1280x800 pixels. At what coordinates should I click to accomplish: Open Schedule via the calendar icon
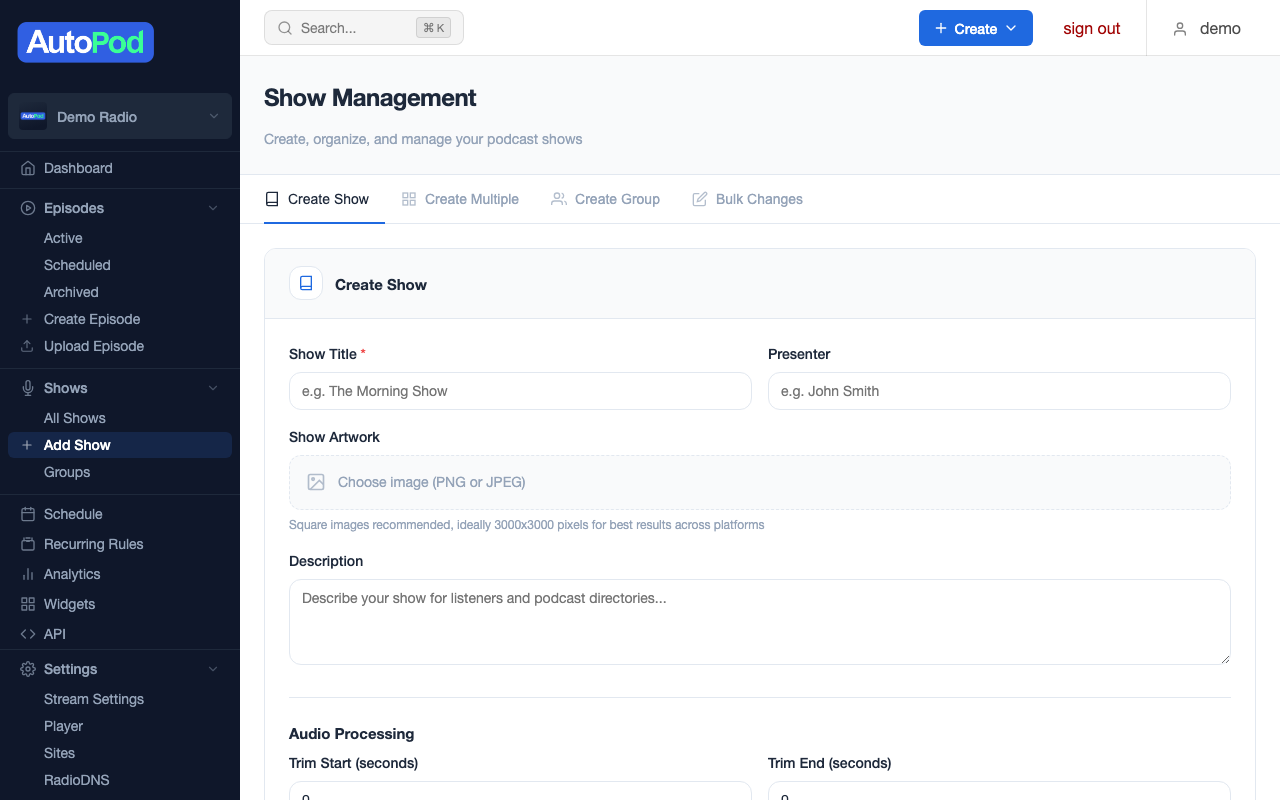pyautogui.click(x=27, y=514)
